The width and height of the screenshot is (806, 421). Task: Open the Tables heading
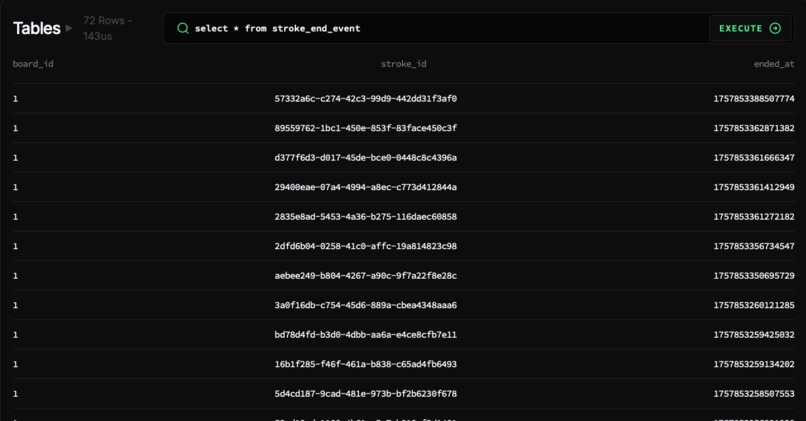click(x=36, y=28)
